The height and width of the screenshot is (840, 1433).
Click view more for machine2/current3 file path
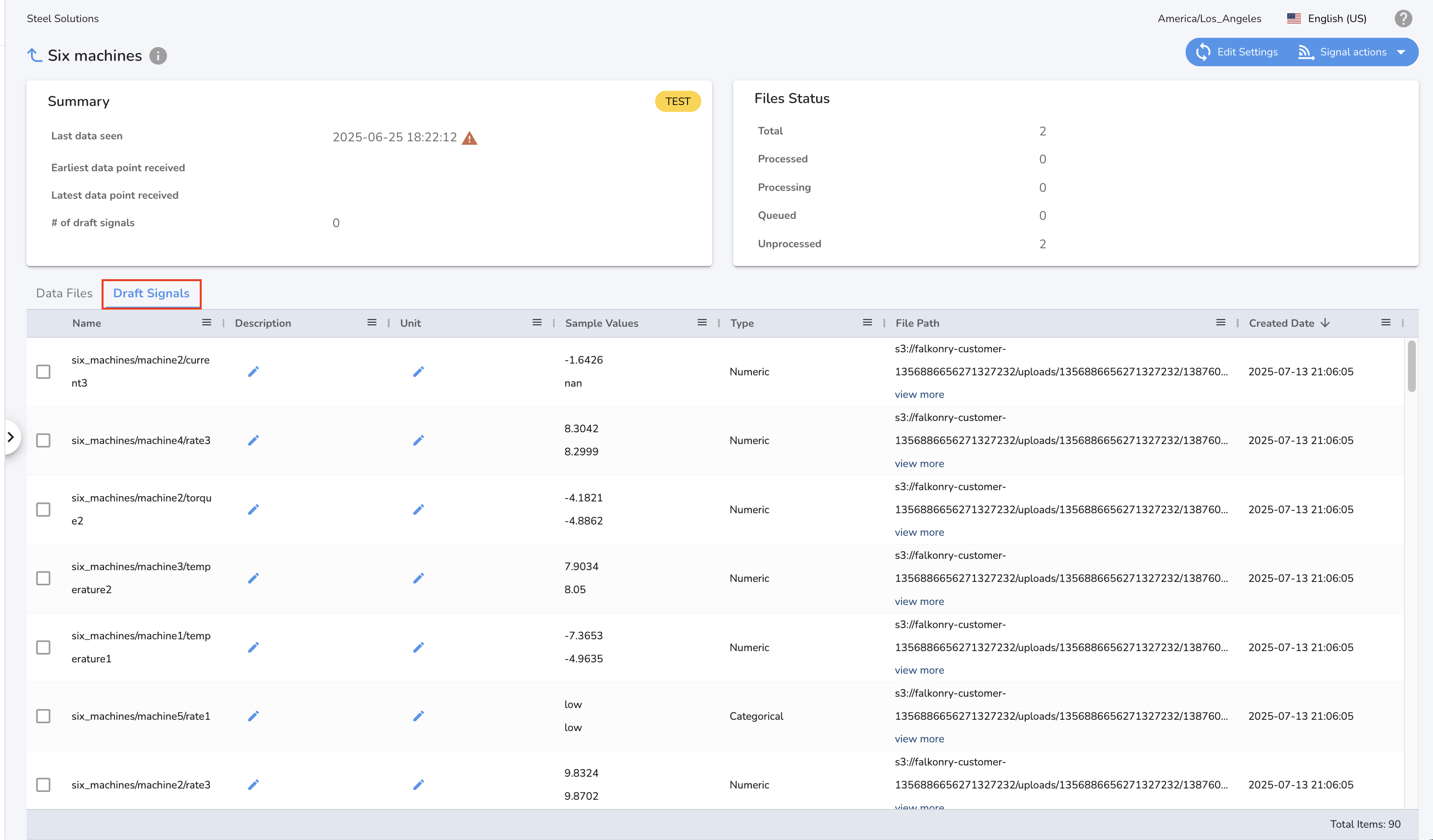point(919,394)
